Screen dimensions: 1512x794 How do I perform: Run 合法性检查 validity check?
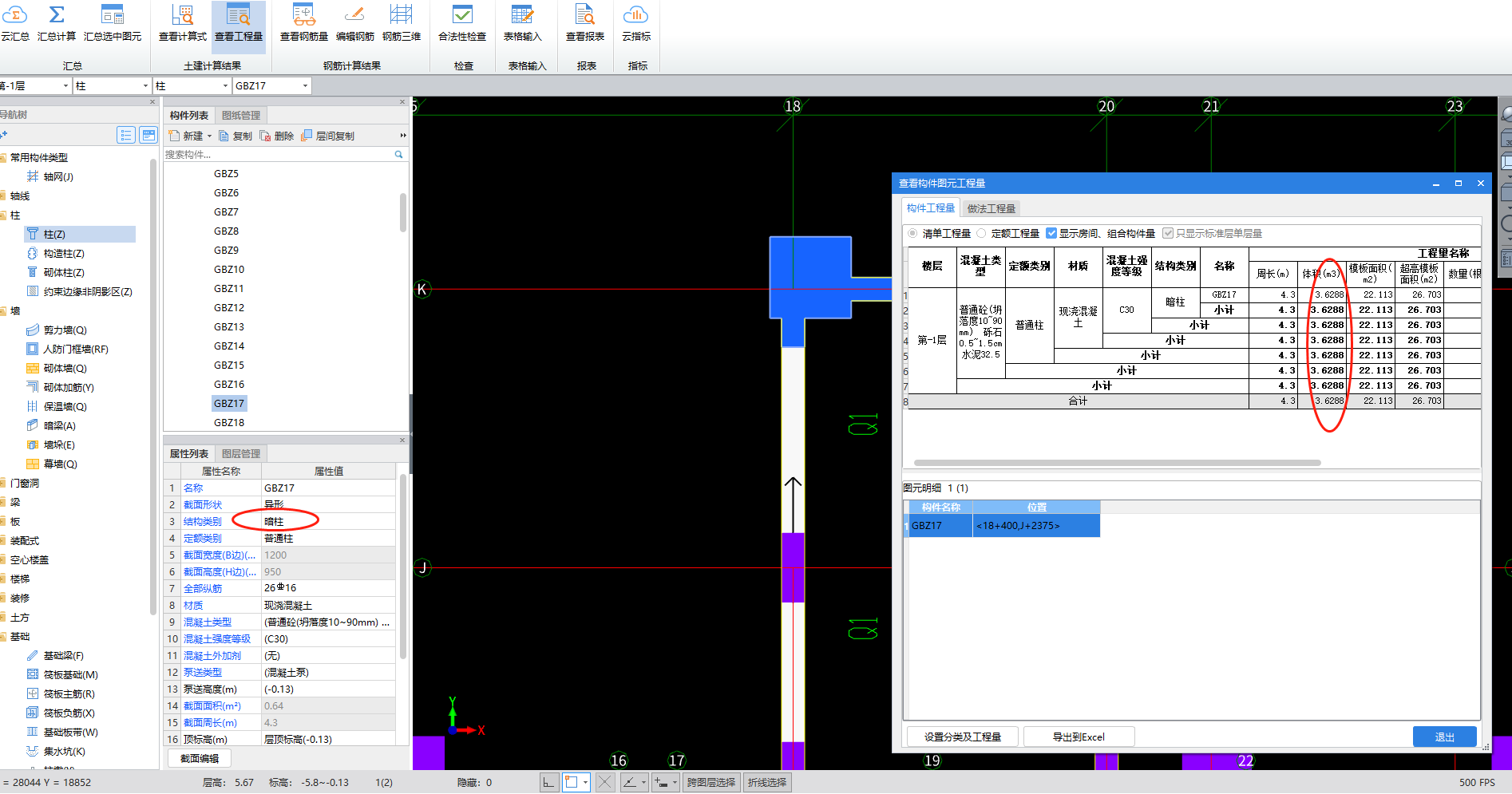tap(462, 22)
